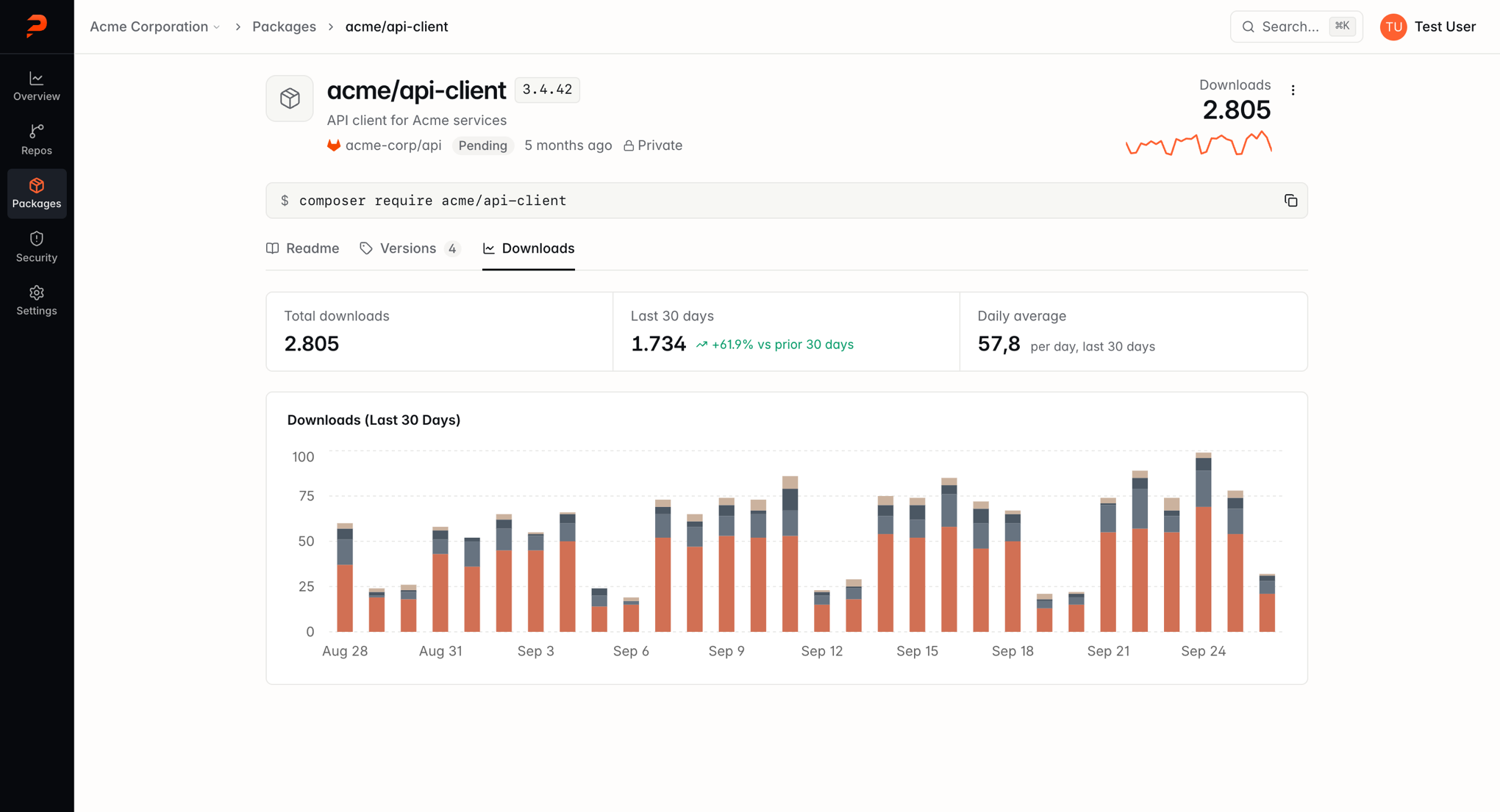1500x812 pixels.
Task: Select the Downloads tab
Action: [529, 248]
